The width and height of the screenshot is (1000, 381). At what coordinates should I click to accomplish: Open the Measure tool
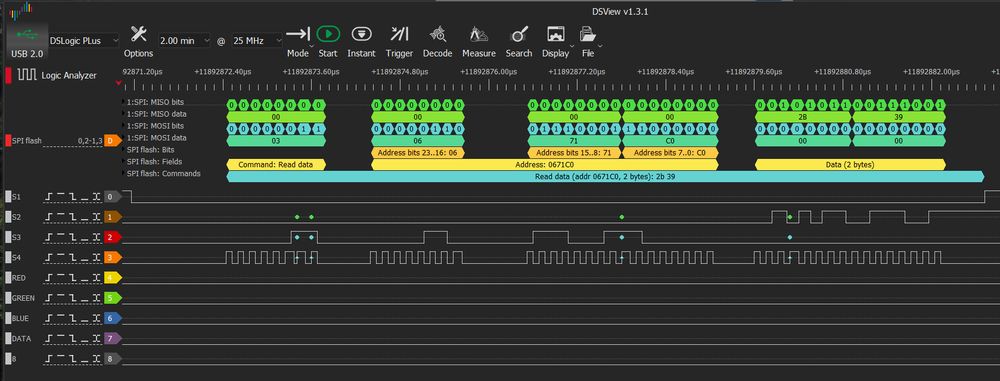pyautogui.click(x=478, y=34)
